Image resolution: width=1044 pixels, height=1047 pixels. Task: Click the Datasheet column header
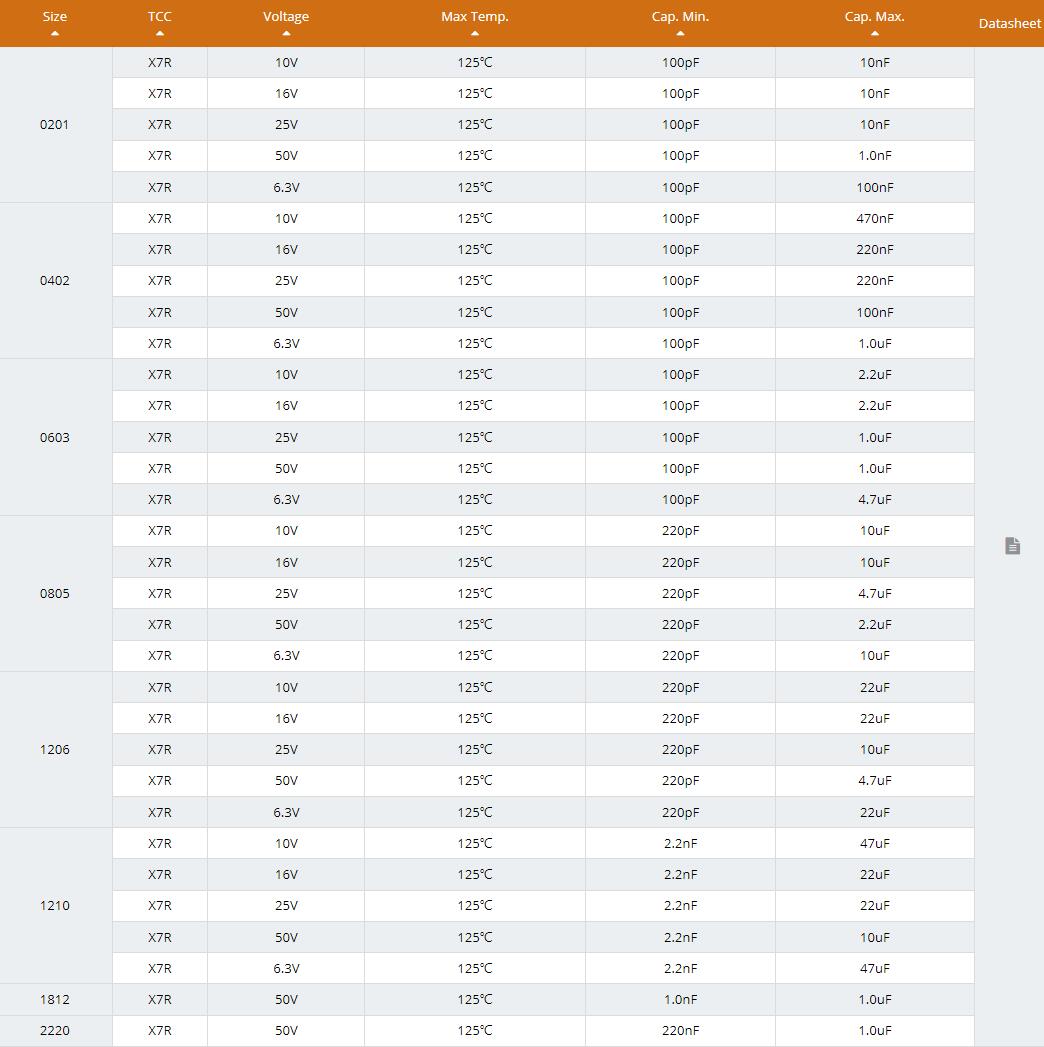(1009, 23)
